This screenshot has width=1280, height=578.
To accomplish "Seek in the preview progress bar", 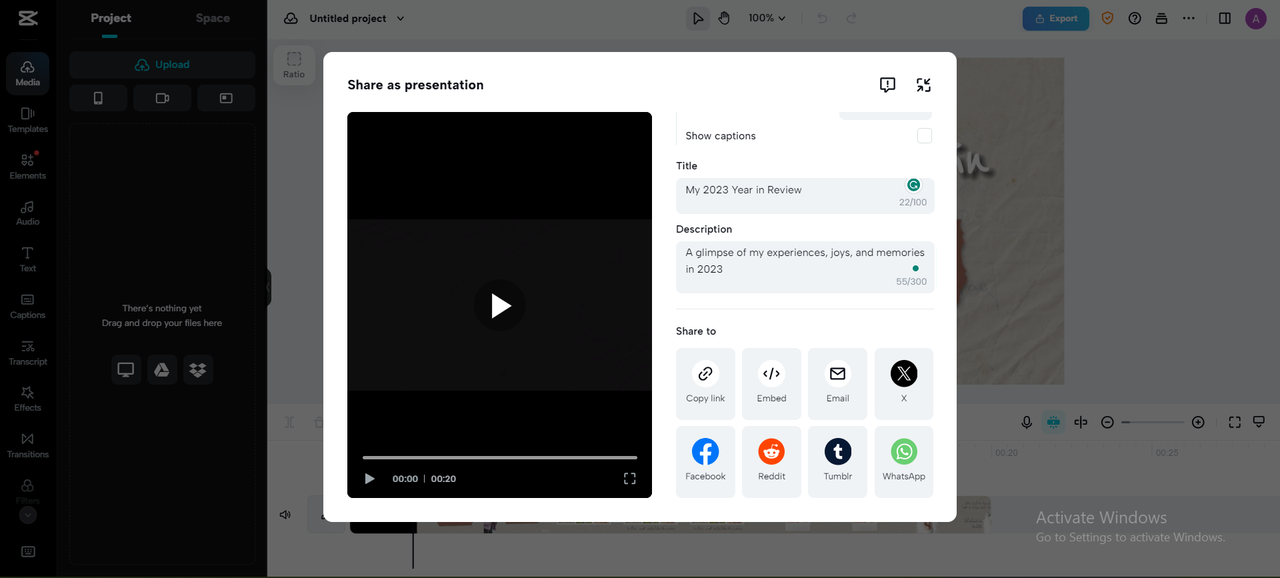I will click(x=500, y=457).
